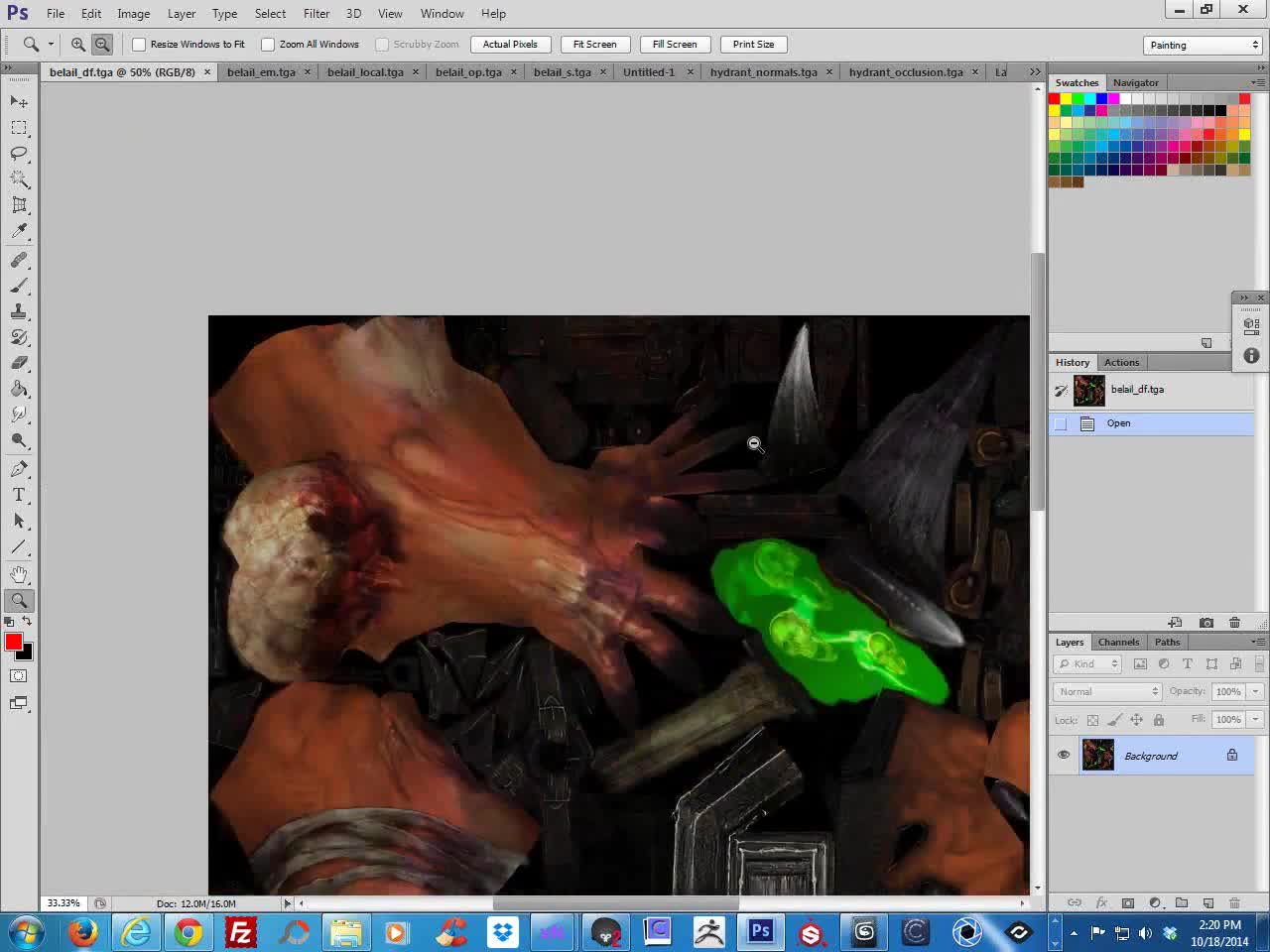Choose Zoom In mode in options bar

tap(77, 44)
